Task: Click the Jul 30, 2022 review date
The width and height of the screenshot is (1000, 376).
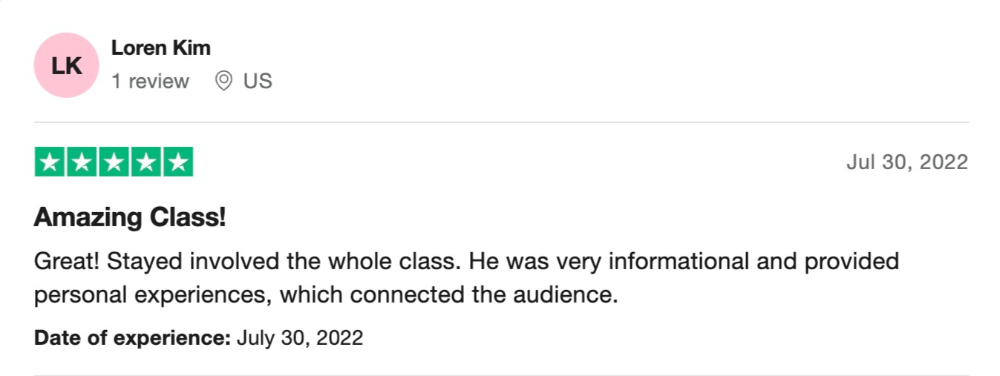Action: (x=907, y=163)
